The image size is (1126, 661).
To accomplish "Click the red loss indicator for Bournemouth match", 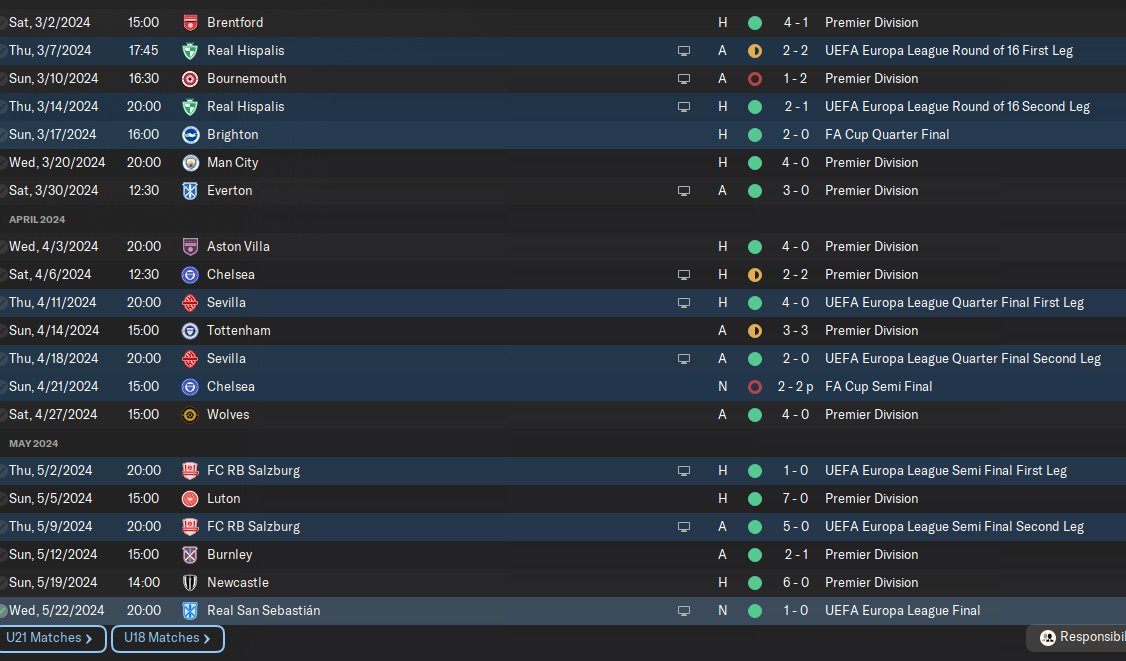I will coord(755,78).
